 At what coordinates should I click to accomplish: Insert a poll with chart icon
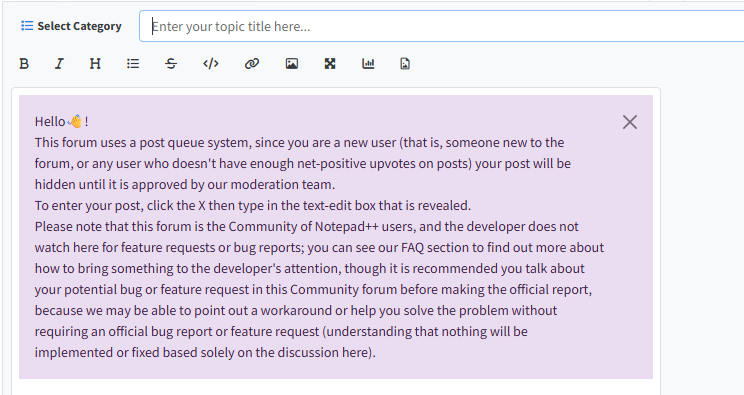368,64
